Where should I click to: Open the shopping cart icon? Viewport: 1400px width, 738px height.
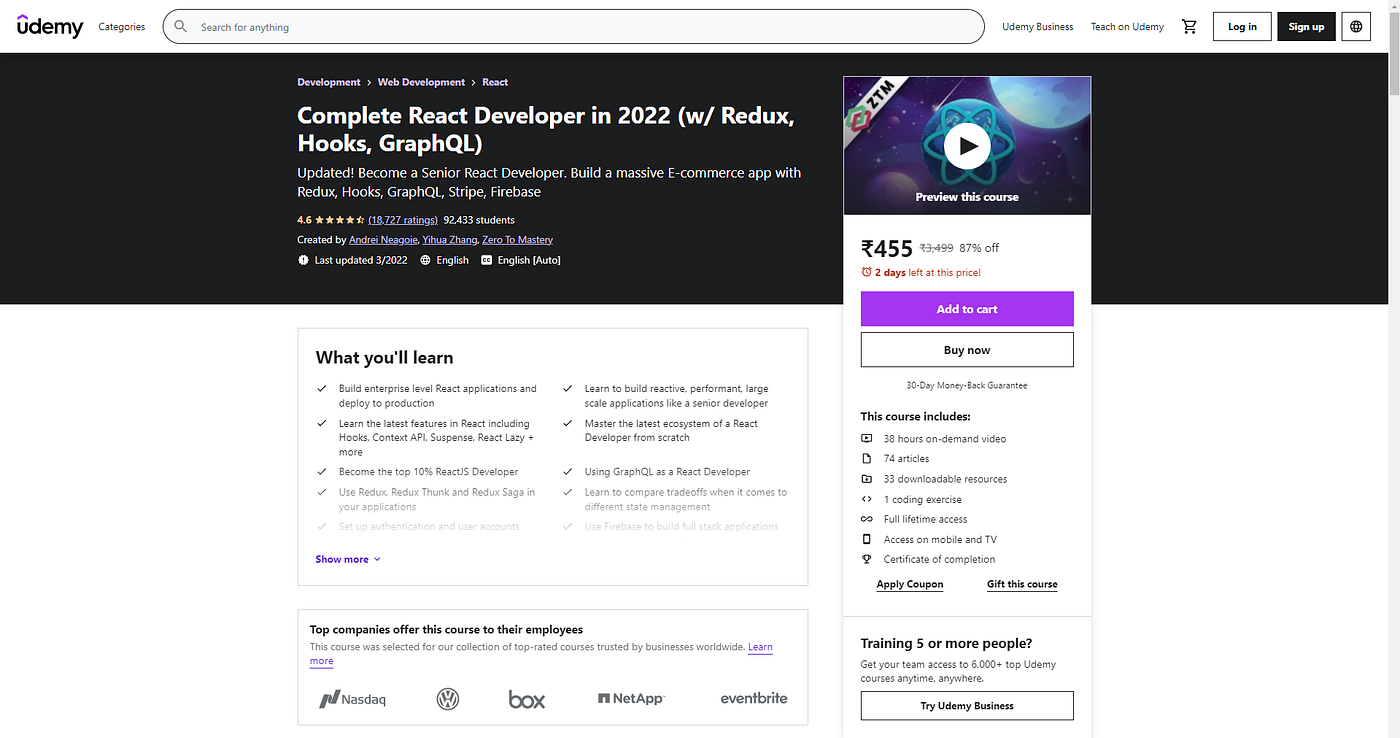1189,27
